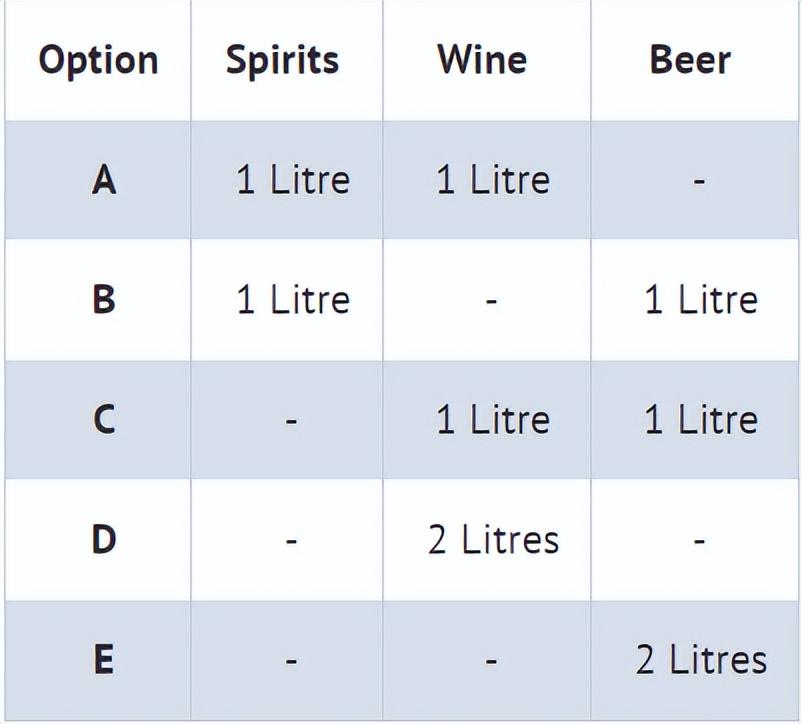Click the Wine cell in Option A row
802x724 pixels.
pyautogui.click(x=493, y=180)
